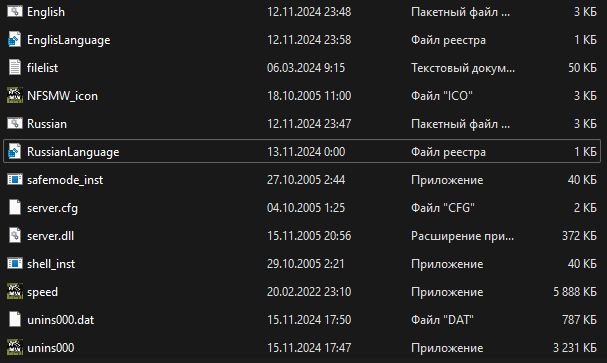
Task: Select the server.cfg file name
Action: (52, 208)
